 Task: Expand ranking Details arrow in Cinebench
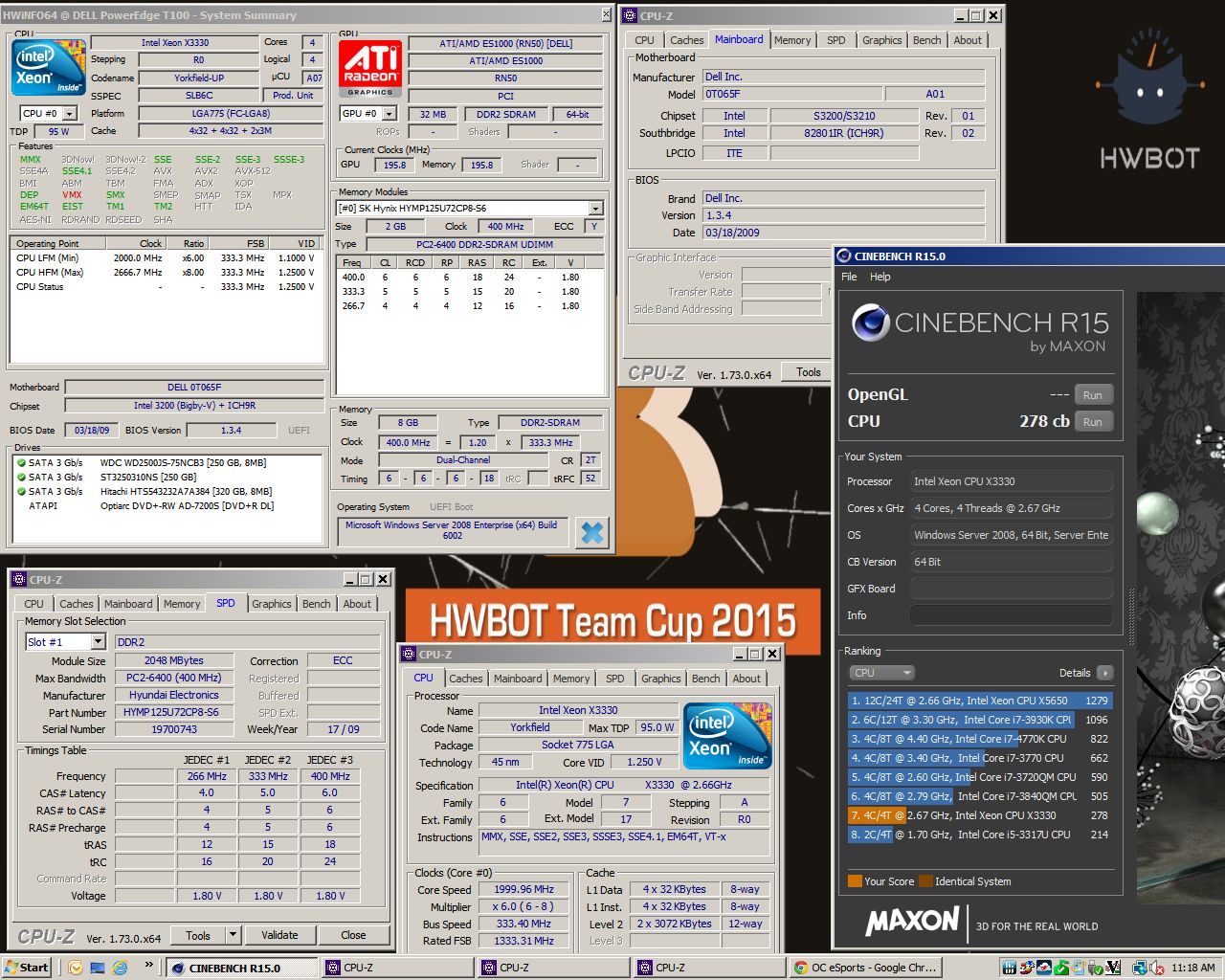(1105, 673)
